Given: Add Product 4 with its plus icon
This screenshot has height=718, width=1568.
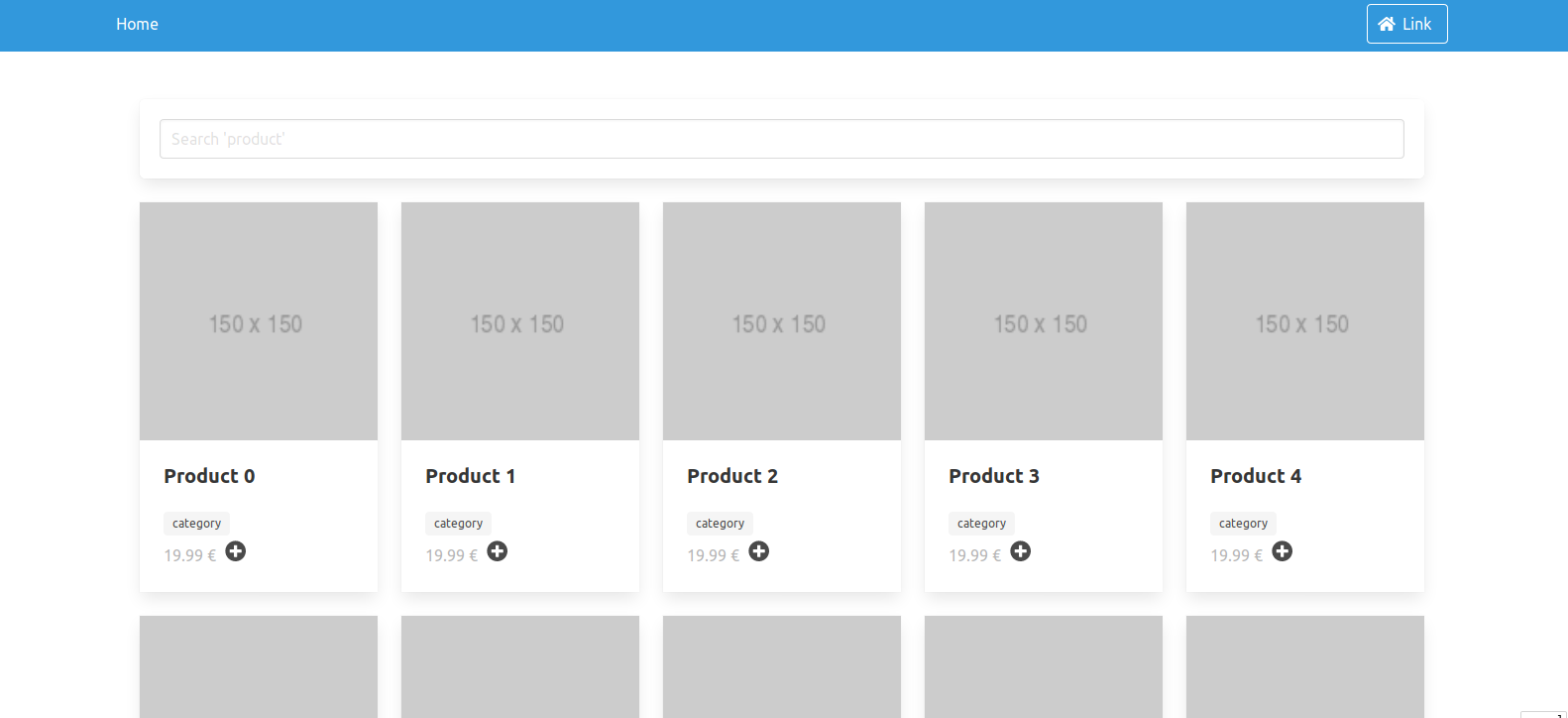Looking at the screenshot, I should pos(1283,551).
